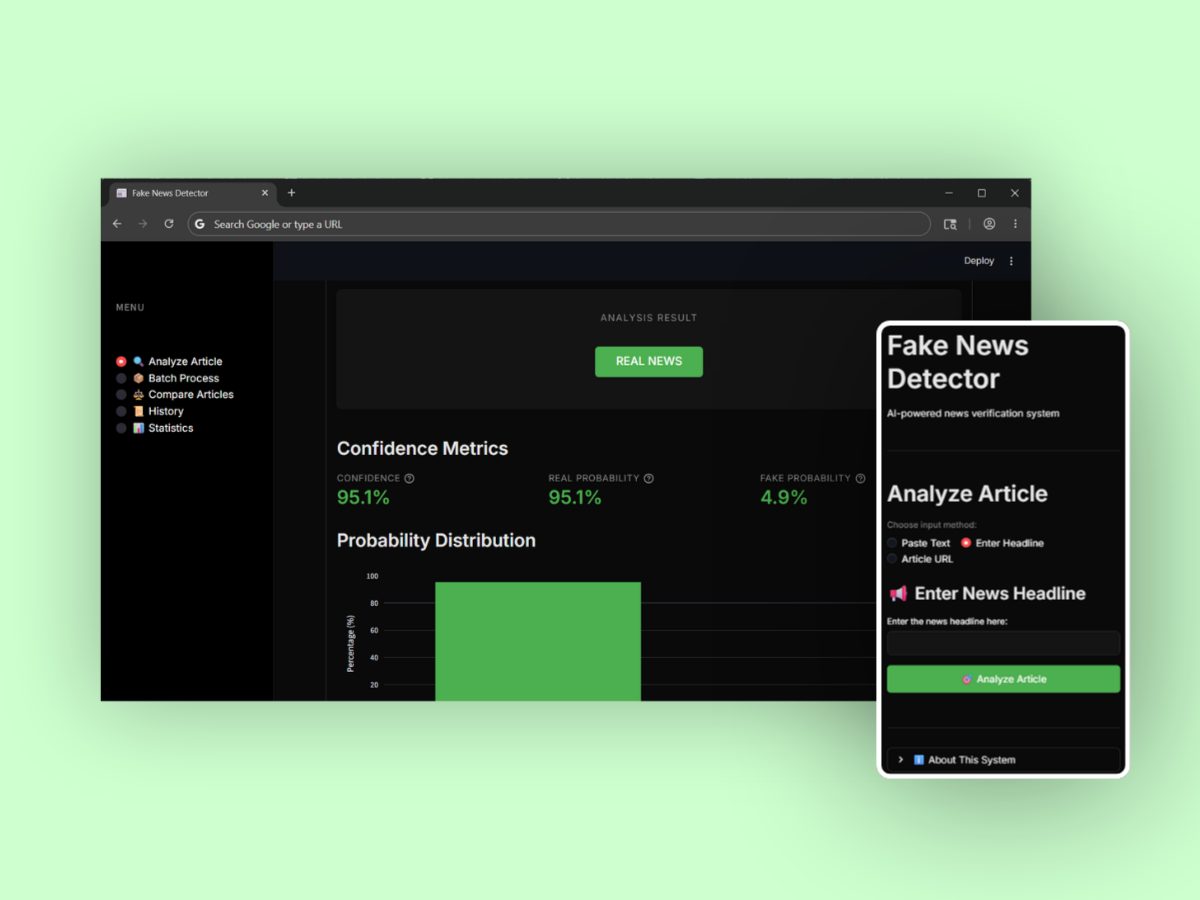Image resolution: width=1200 pixels, height=900 pixels.
Task: Click the Probability Distribution heading
Action: tap(436, 541)
